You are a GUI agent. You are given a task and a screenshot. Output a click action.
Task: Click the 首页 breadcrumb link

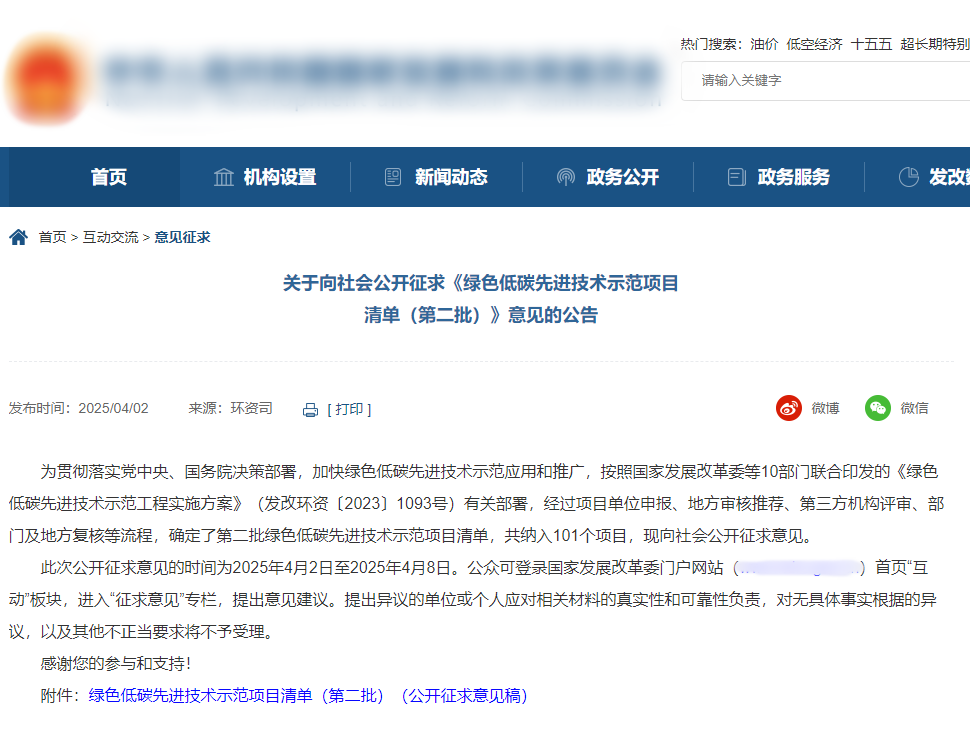[x=53, y=237]
